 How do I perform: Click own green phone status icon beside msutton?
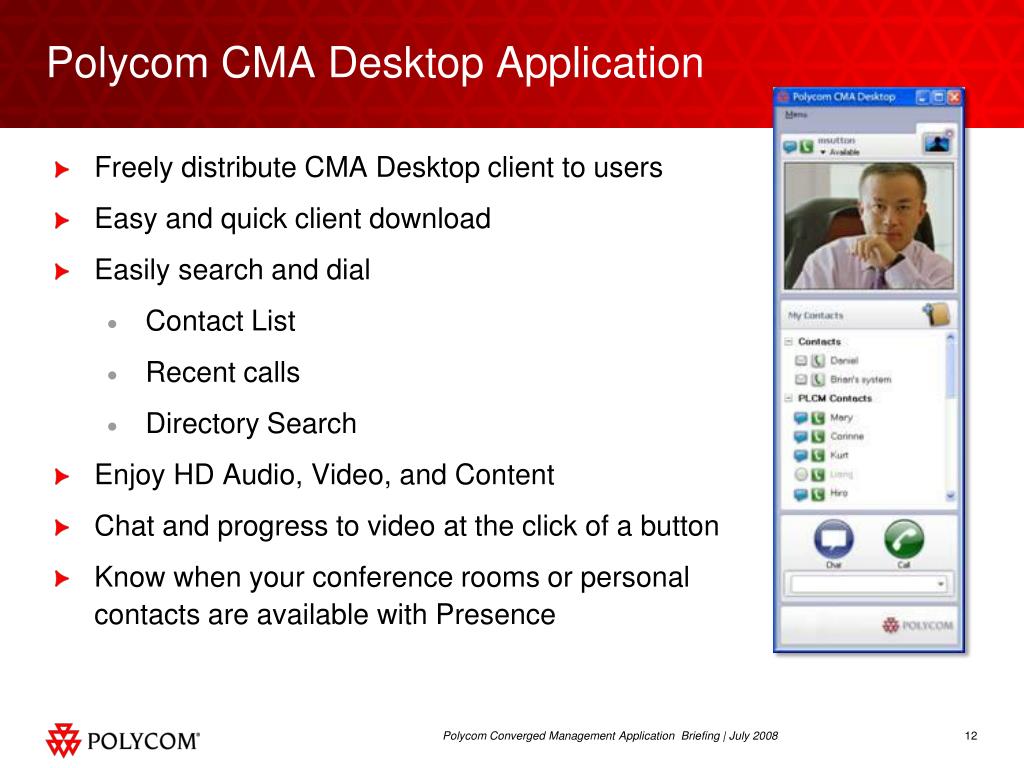tap(807, 147)
